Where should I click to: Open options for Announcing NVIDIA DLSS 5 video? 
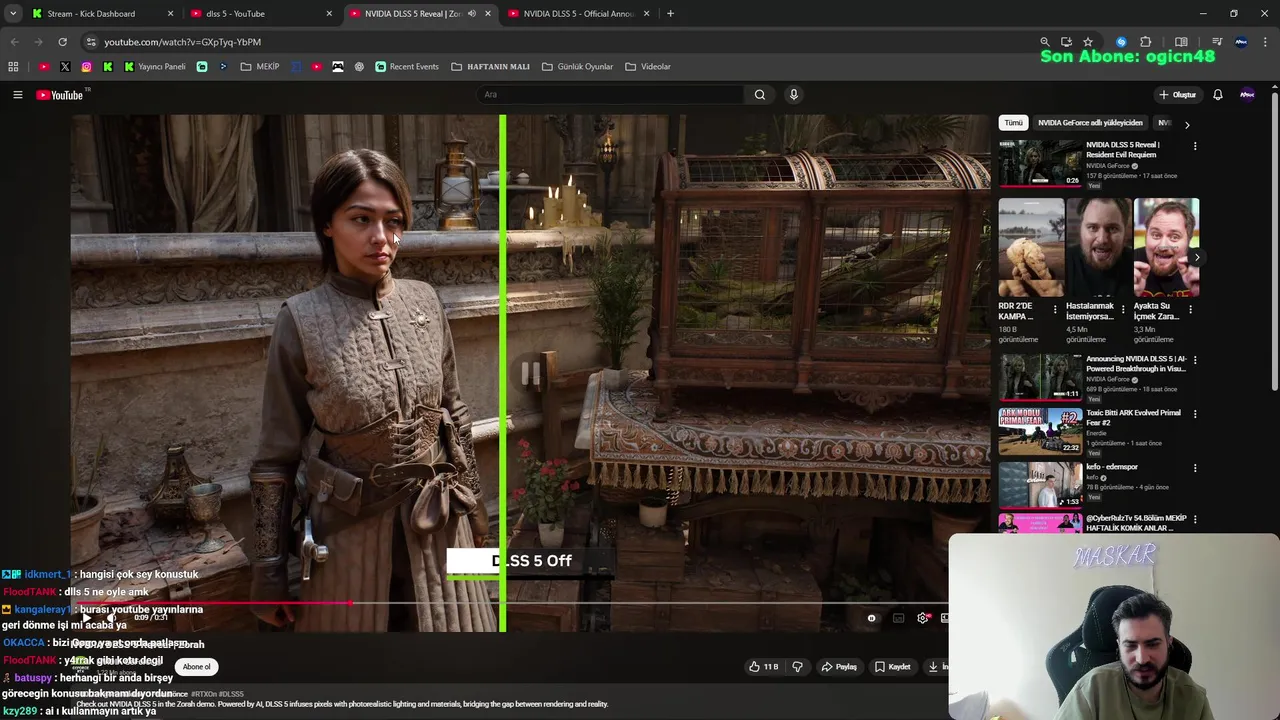pyautogui.click(x=1195, y=360)
